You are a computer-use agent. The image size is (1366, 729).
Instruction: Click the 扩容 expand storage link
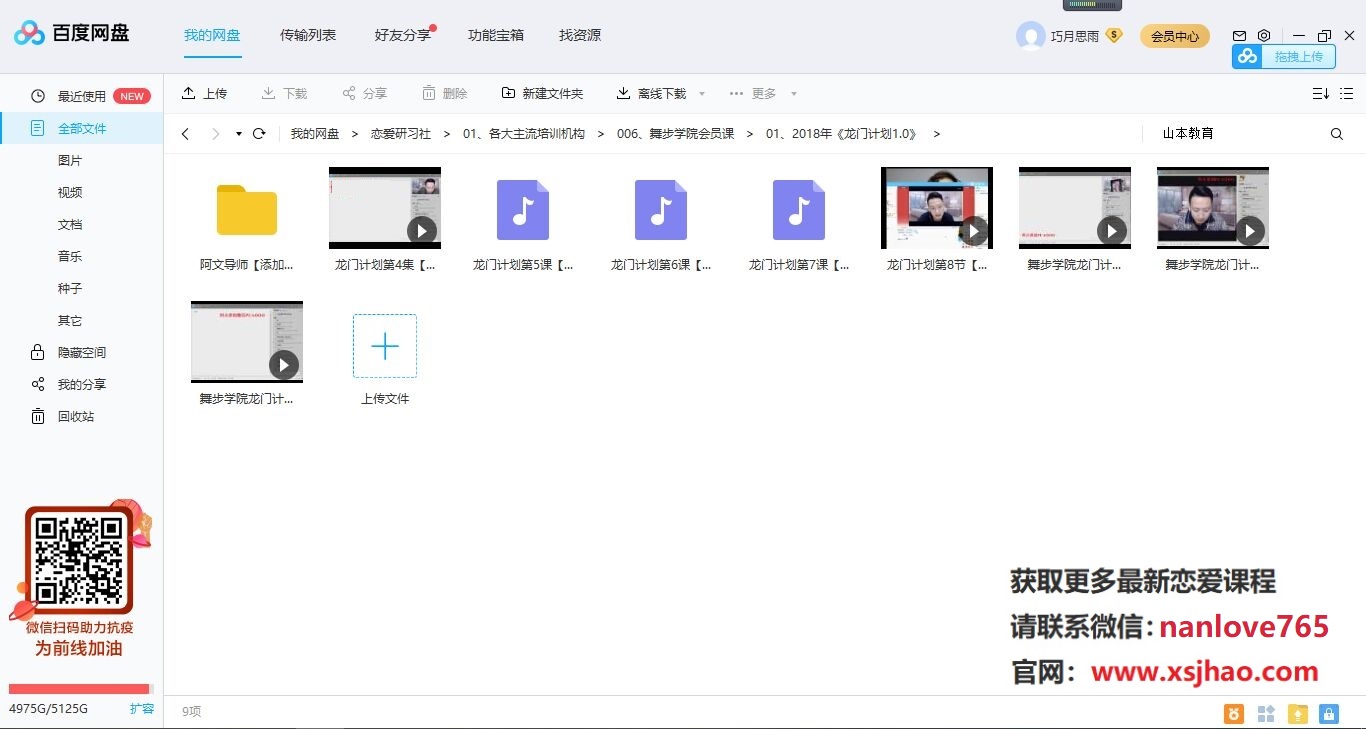point(142,708)
